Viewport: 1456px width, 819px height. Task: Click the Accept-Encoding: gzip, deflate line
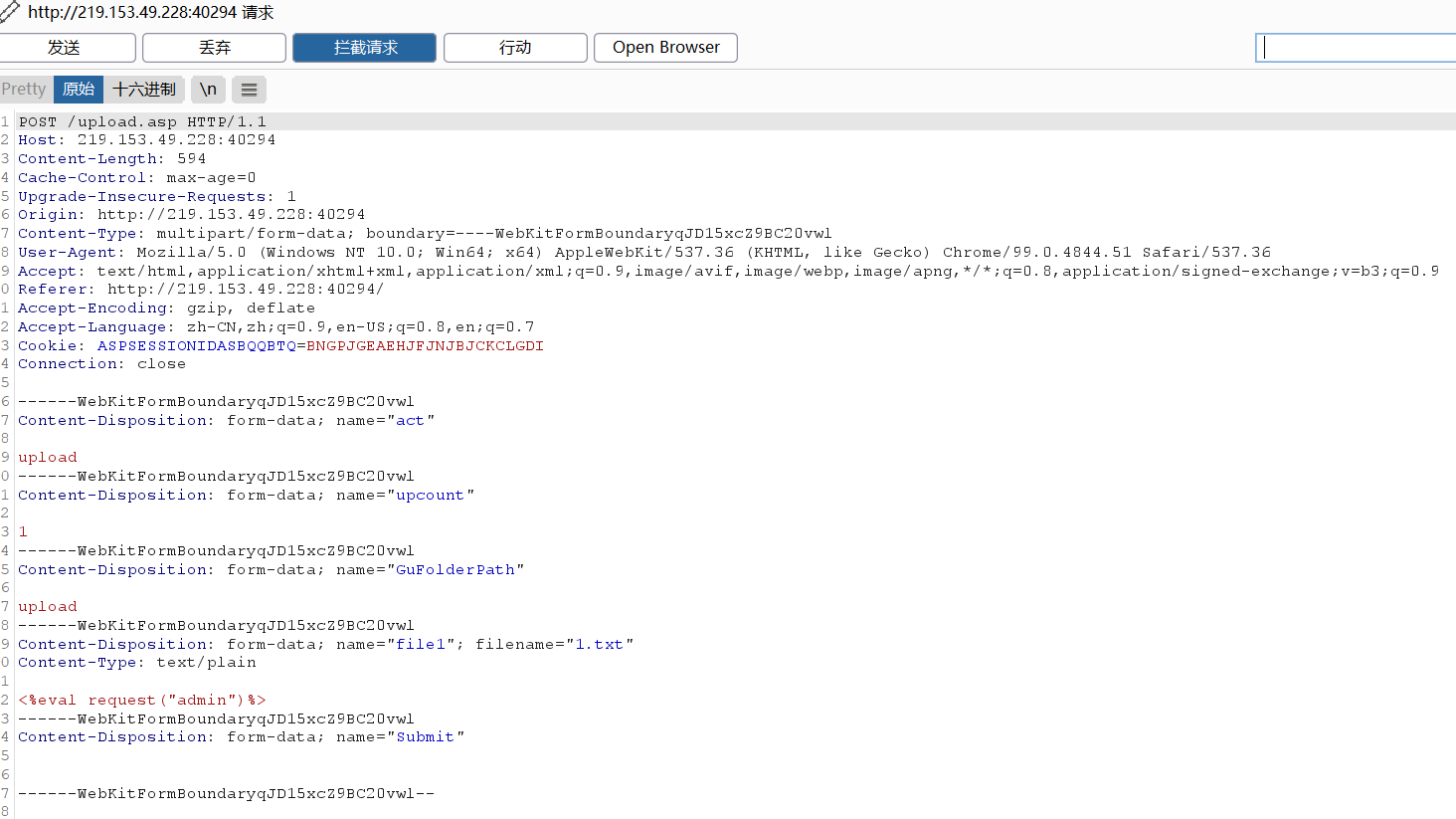tap(166, 308)
